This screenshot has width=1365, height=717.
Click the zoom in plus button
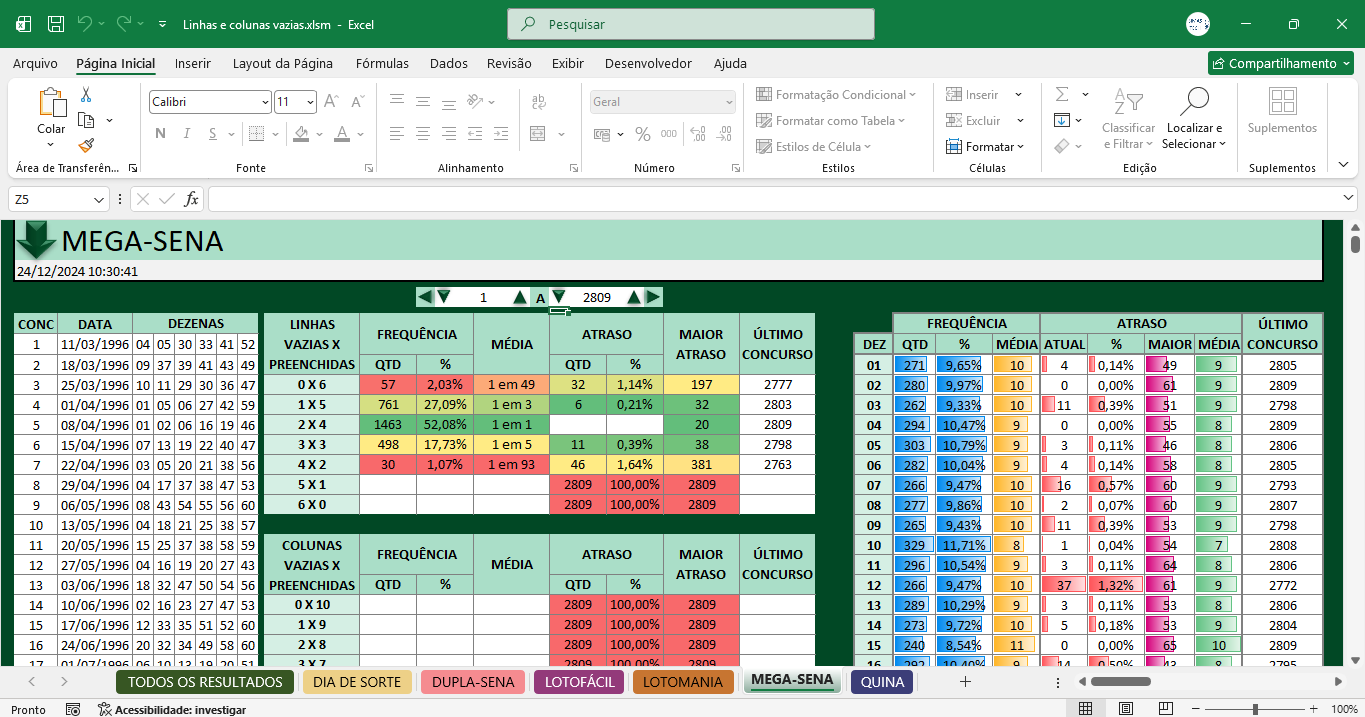1314,709
